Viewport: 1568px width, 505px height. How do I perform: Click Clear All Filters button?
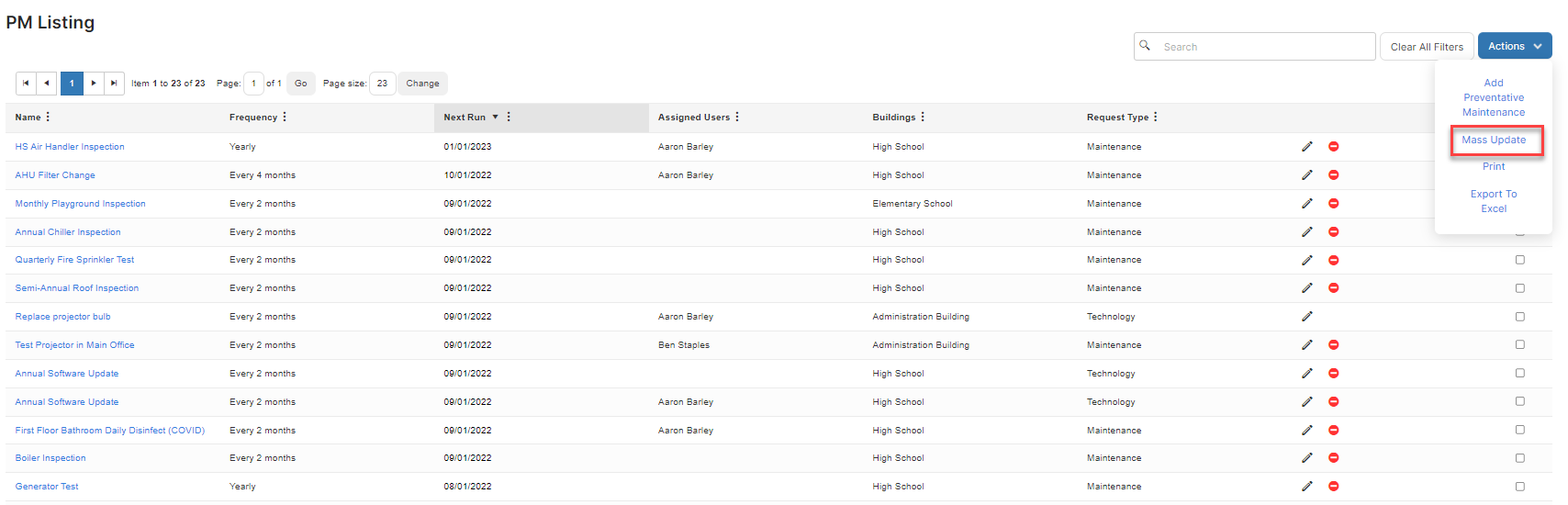point(1427,46)
